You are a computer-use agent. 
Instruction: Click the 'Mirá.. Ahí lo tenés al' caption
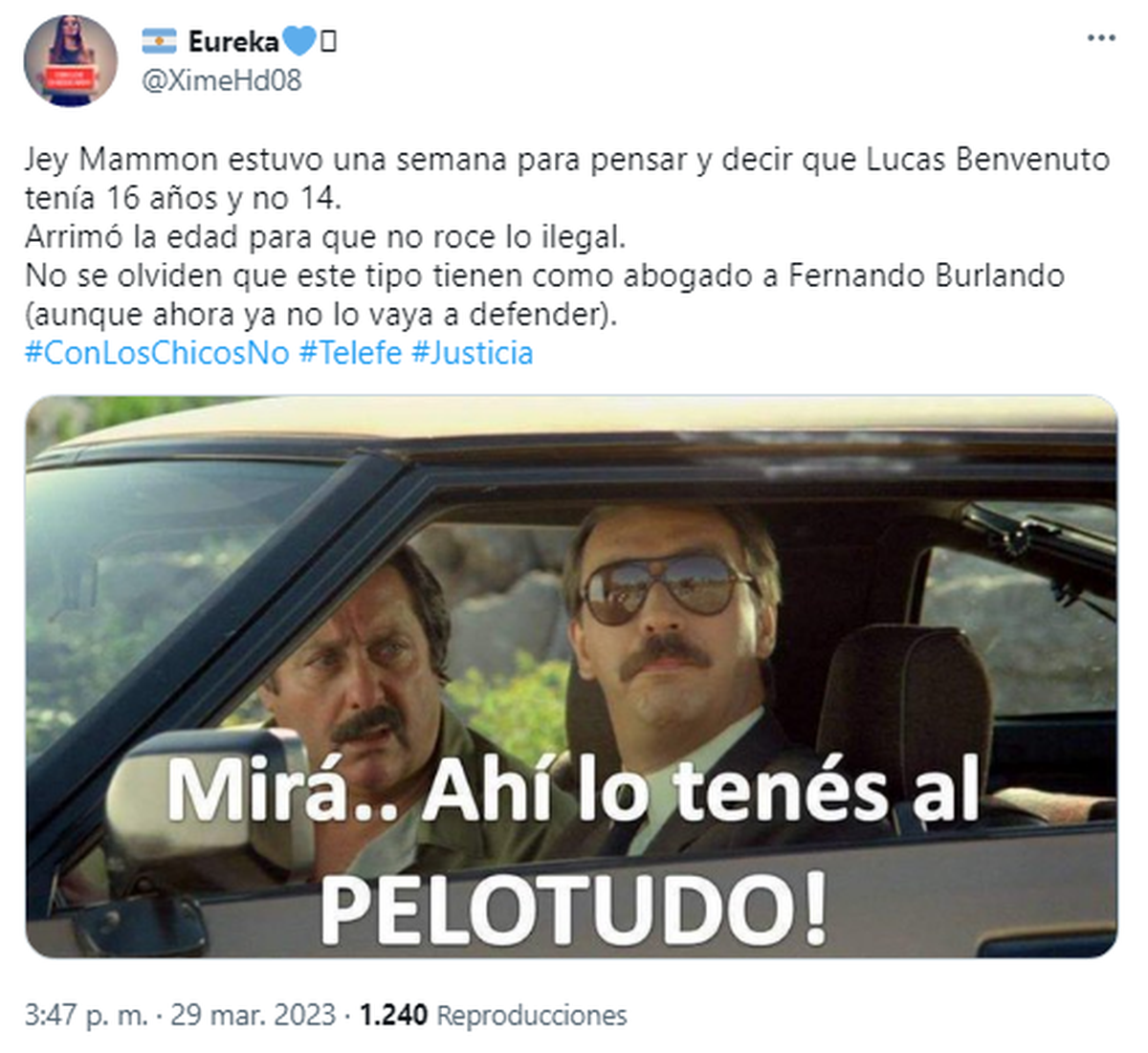[x=572, y=789]
